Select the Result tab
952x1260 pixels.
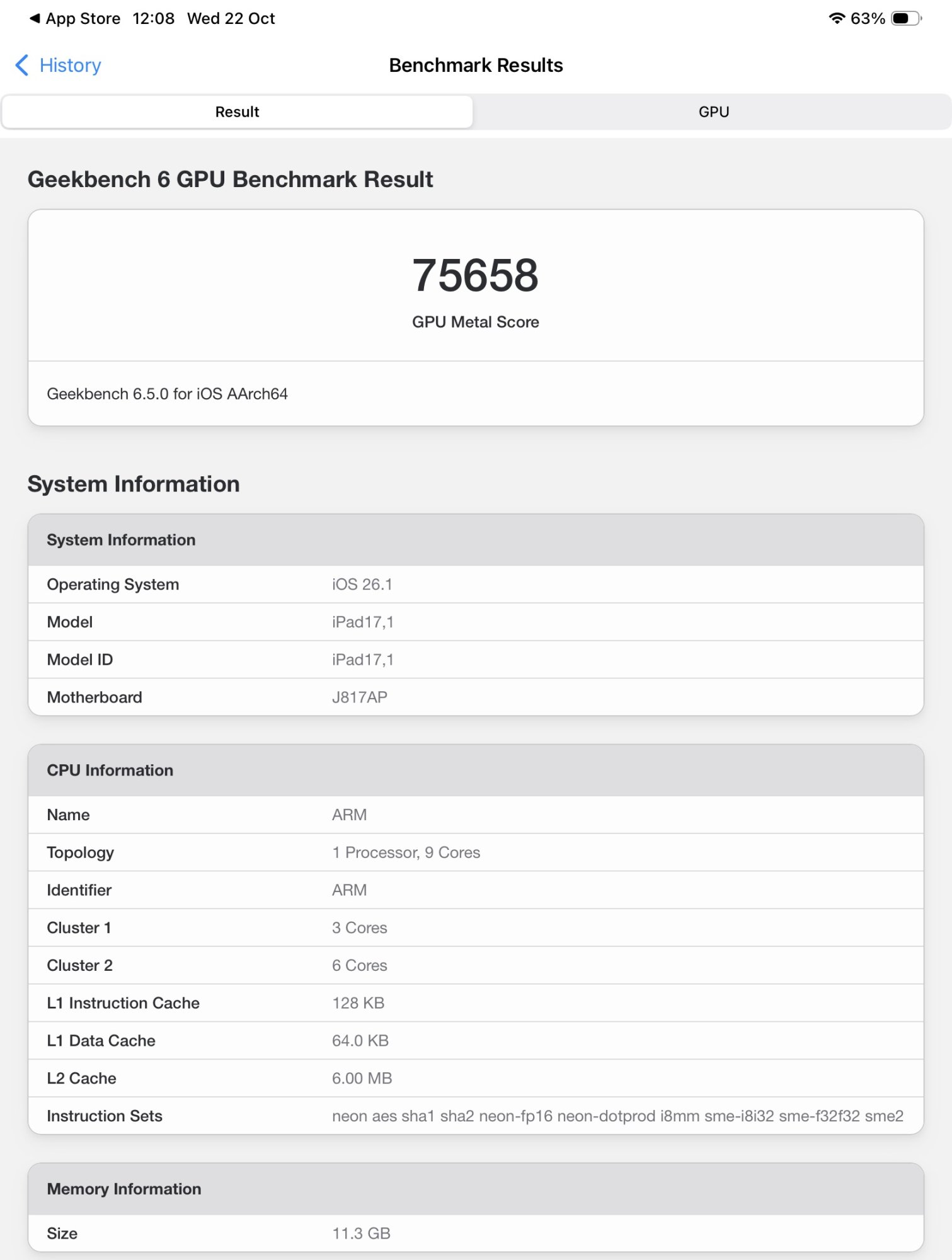coord(237,112)
